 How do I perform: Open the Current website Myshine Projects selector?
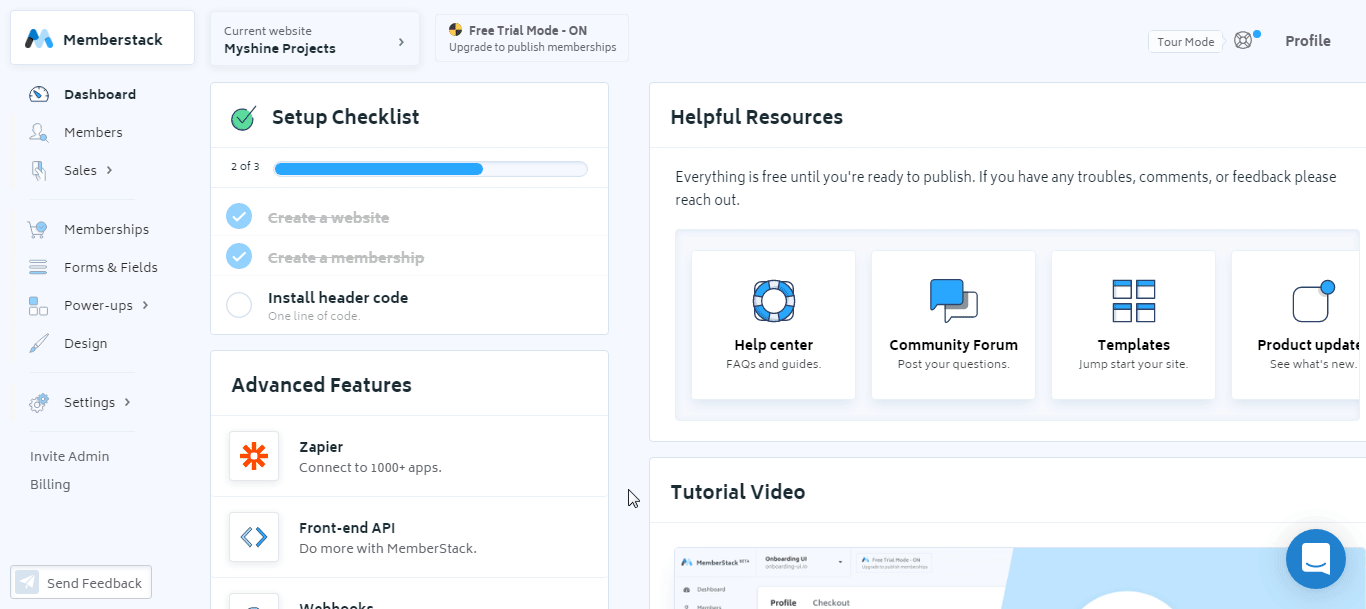point(315,39)
